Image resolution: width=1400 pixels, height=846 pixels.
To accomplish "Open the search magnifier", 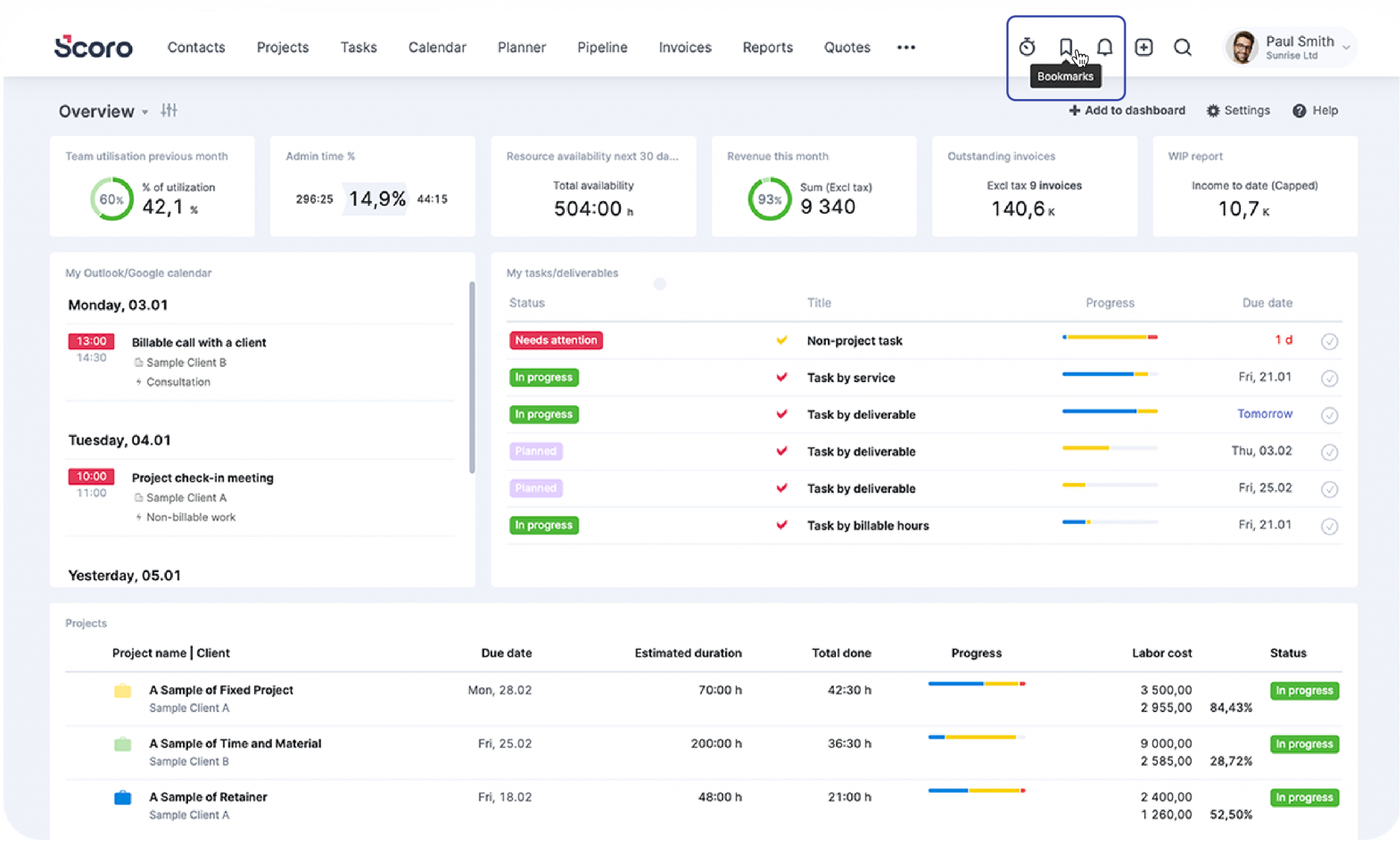I will pos(1182,47).
